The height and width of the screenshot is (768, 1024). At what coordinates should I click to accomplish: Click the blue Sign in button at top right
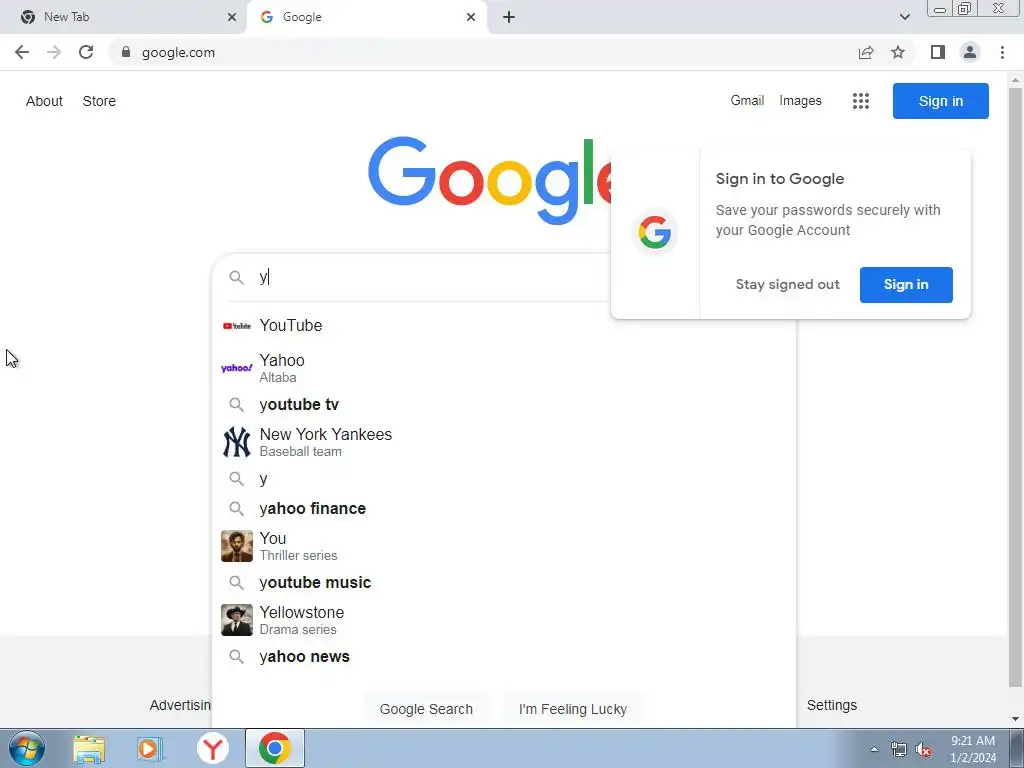click(x=940, y=101)
